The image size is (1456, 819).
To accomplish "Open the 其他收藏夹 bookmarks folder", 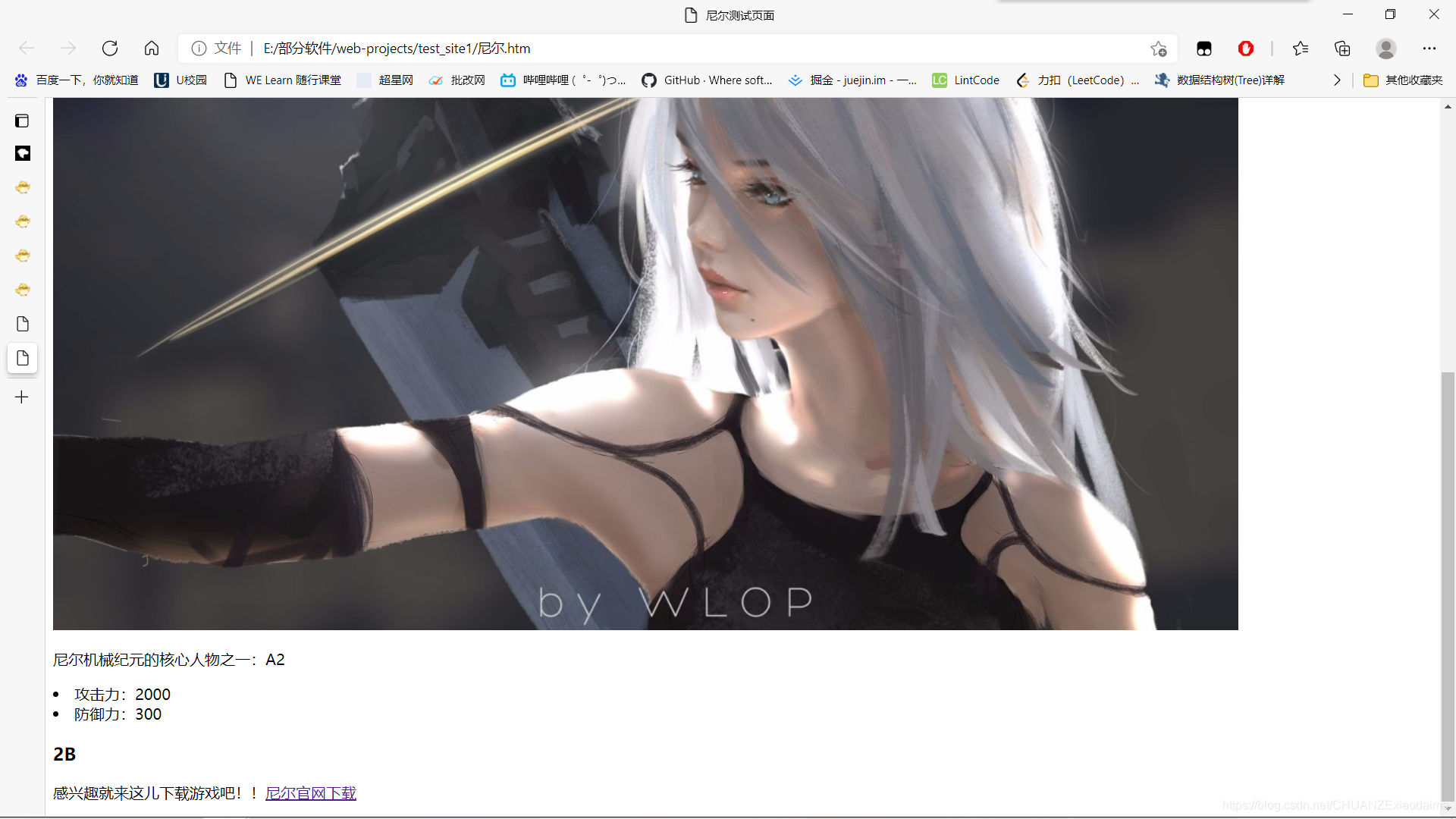I will pyautogui.click(x=1403, y=80).
